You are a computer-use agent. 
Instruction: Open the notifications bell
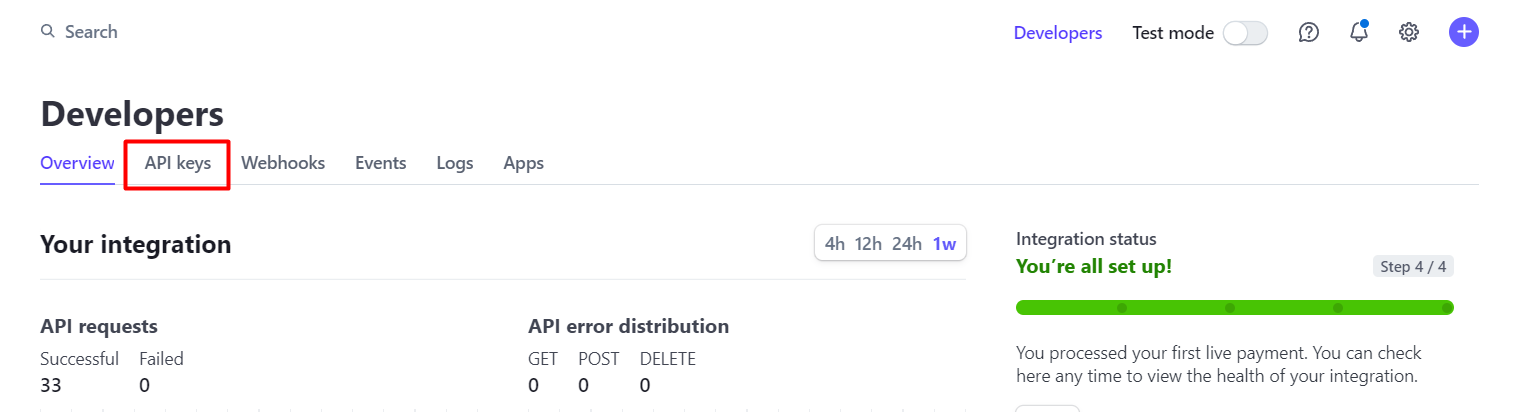pos(1358,33)
